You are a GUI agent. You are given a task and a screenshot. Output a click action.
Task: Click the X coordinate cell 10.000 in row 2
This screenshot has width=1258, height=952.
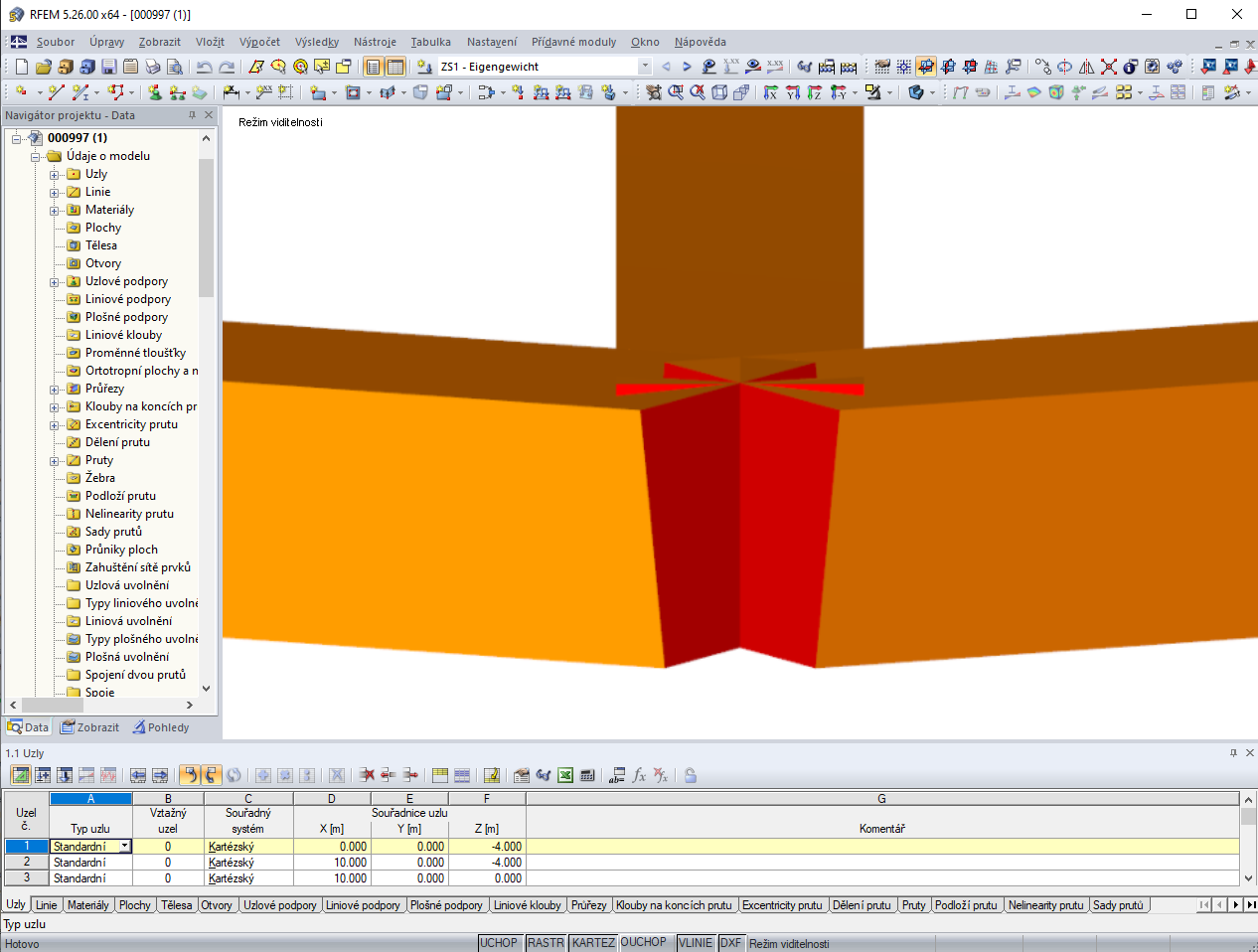tap(332, 863)
